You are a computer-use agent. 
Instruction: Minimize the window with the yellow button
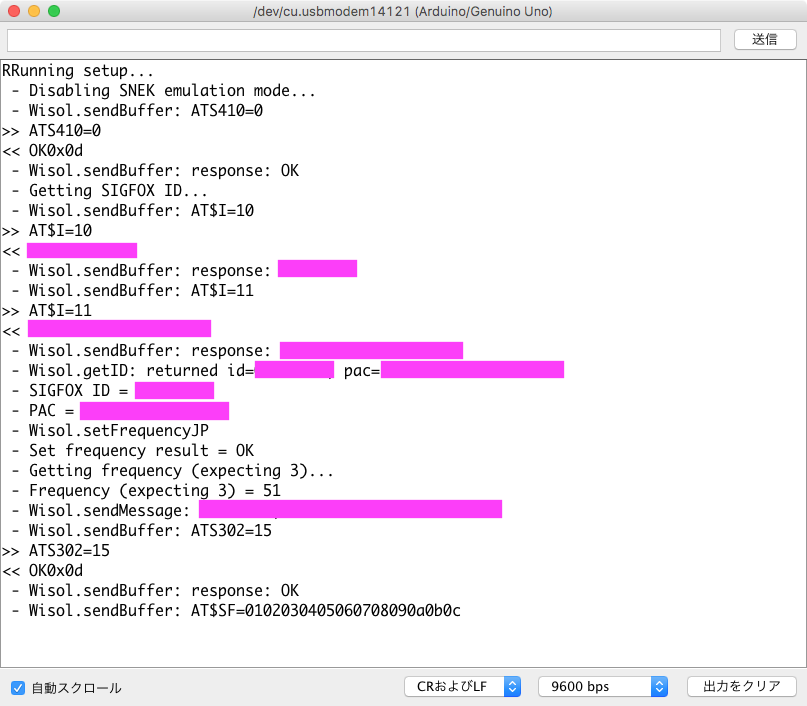(x=34, y=11)
